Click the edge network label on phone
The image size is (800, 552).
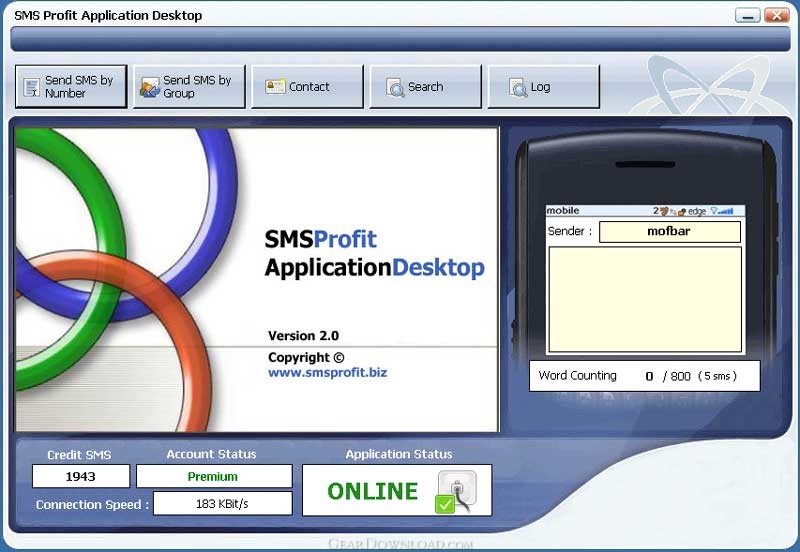697,211
